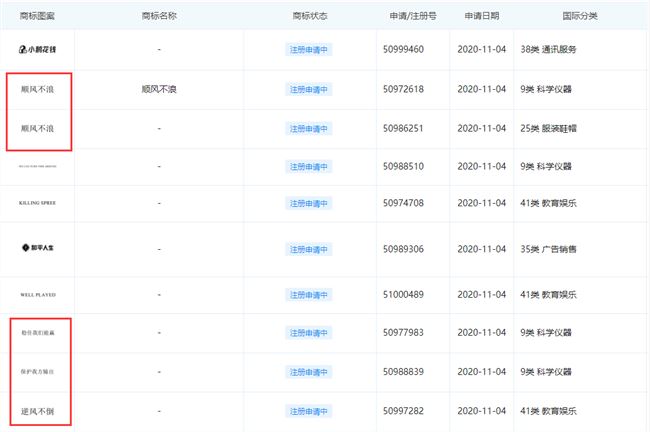650x432 pixels.
Task: Open the 逆风不倒 trademark image
Action: click(37, 411)
